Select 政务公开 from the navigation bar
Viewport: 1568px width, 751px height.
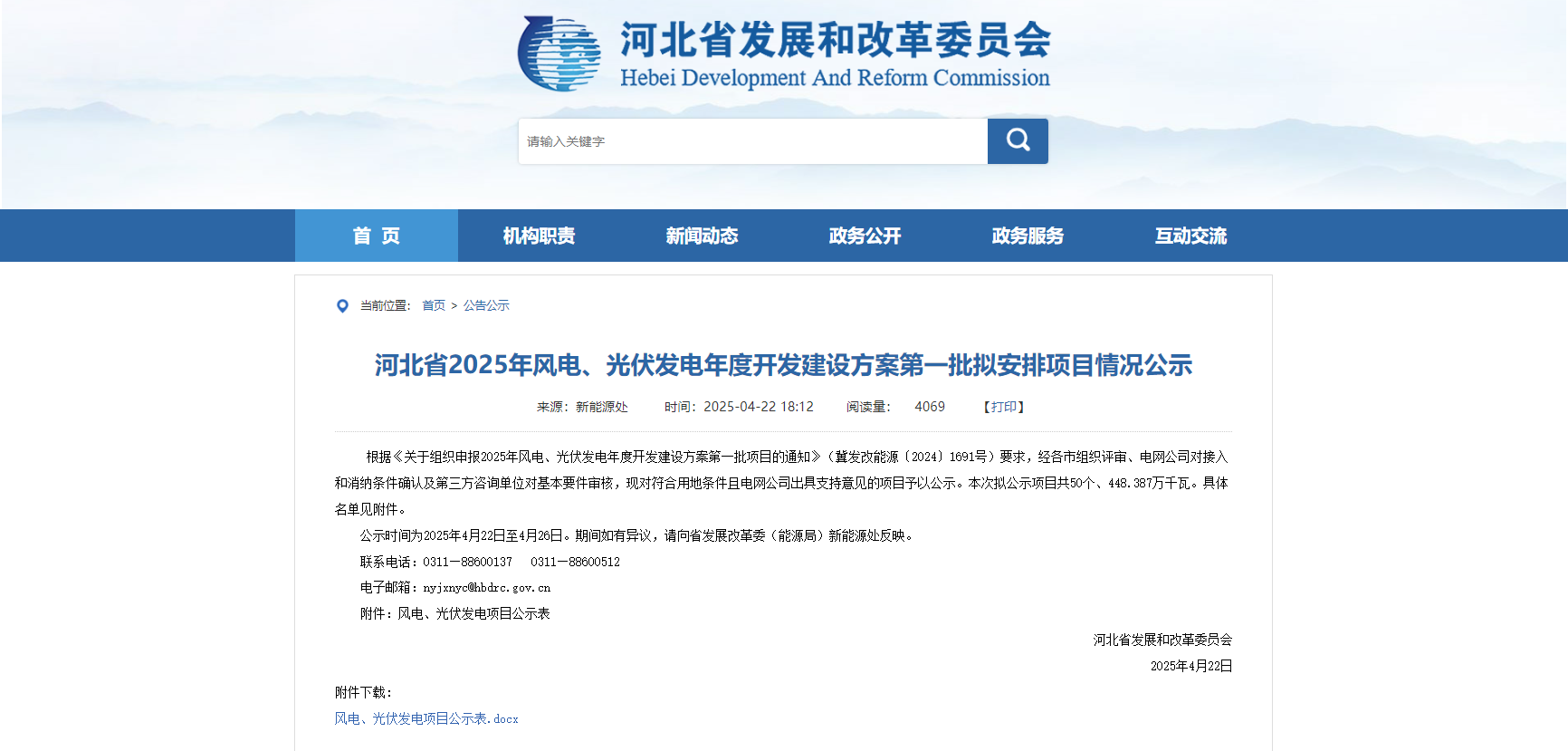click(x=865, y=236)
